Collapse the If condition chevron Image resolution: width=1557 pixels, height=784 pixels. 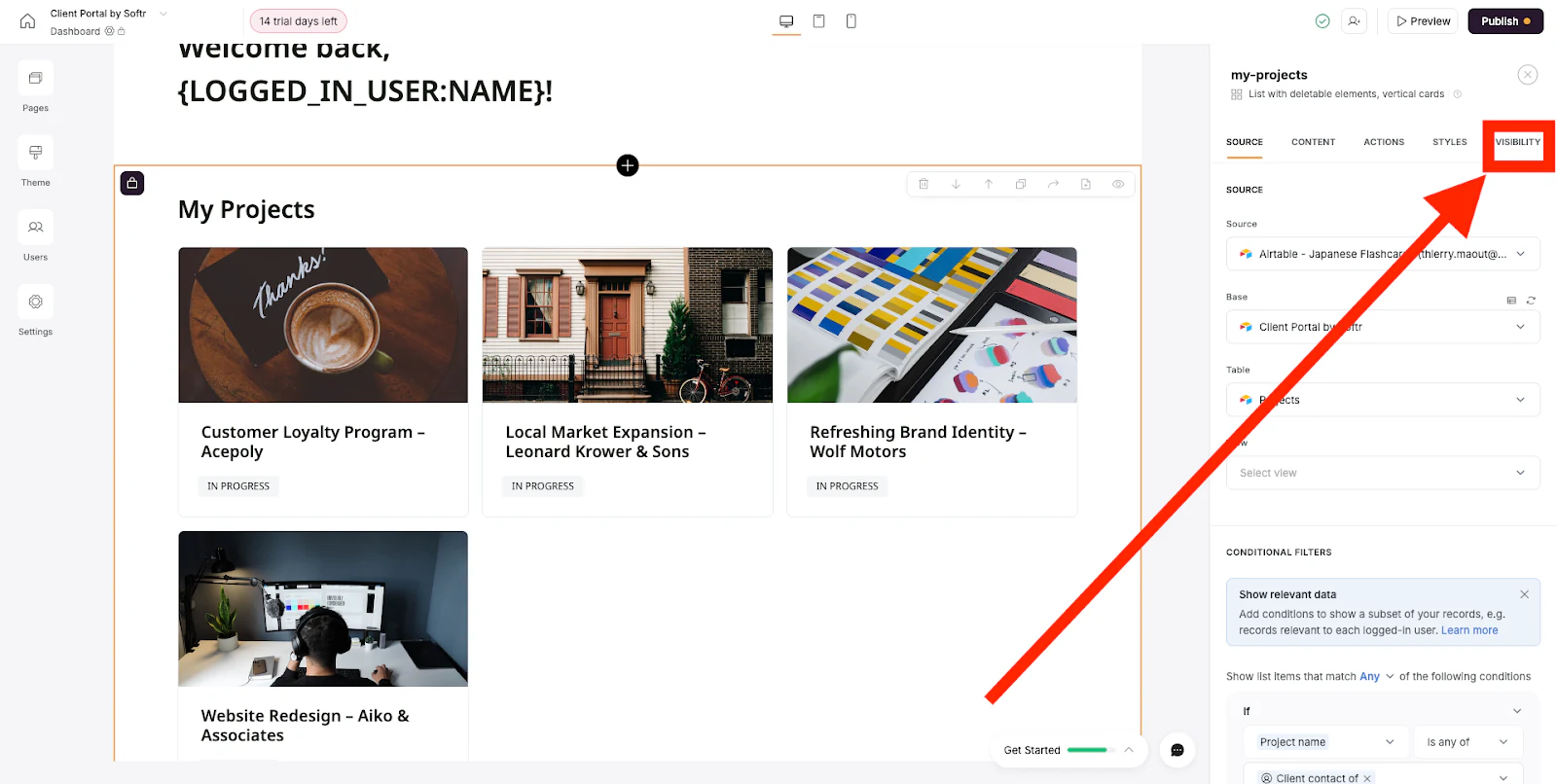[1516, 711]
